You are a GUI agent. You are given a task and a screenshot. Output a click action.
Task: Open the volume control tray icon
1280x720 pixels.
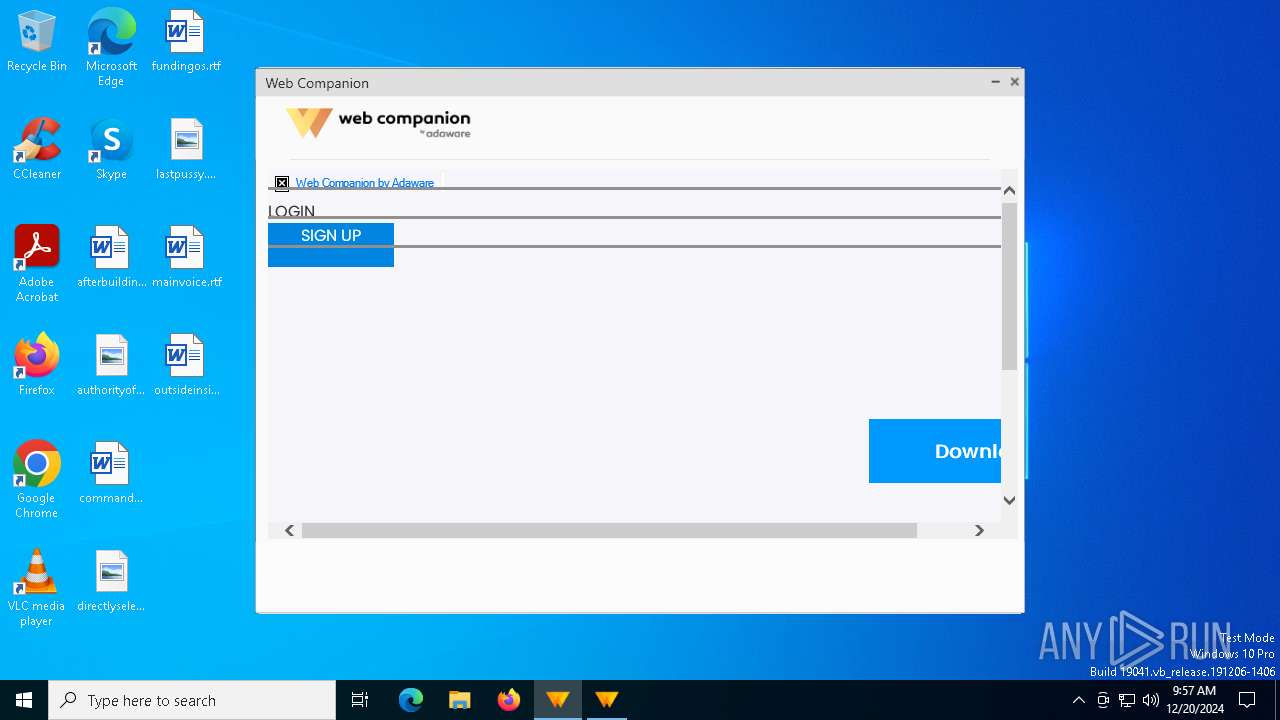1151,700
